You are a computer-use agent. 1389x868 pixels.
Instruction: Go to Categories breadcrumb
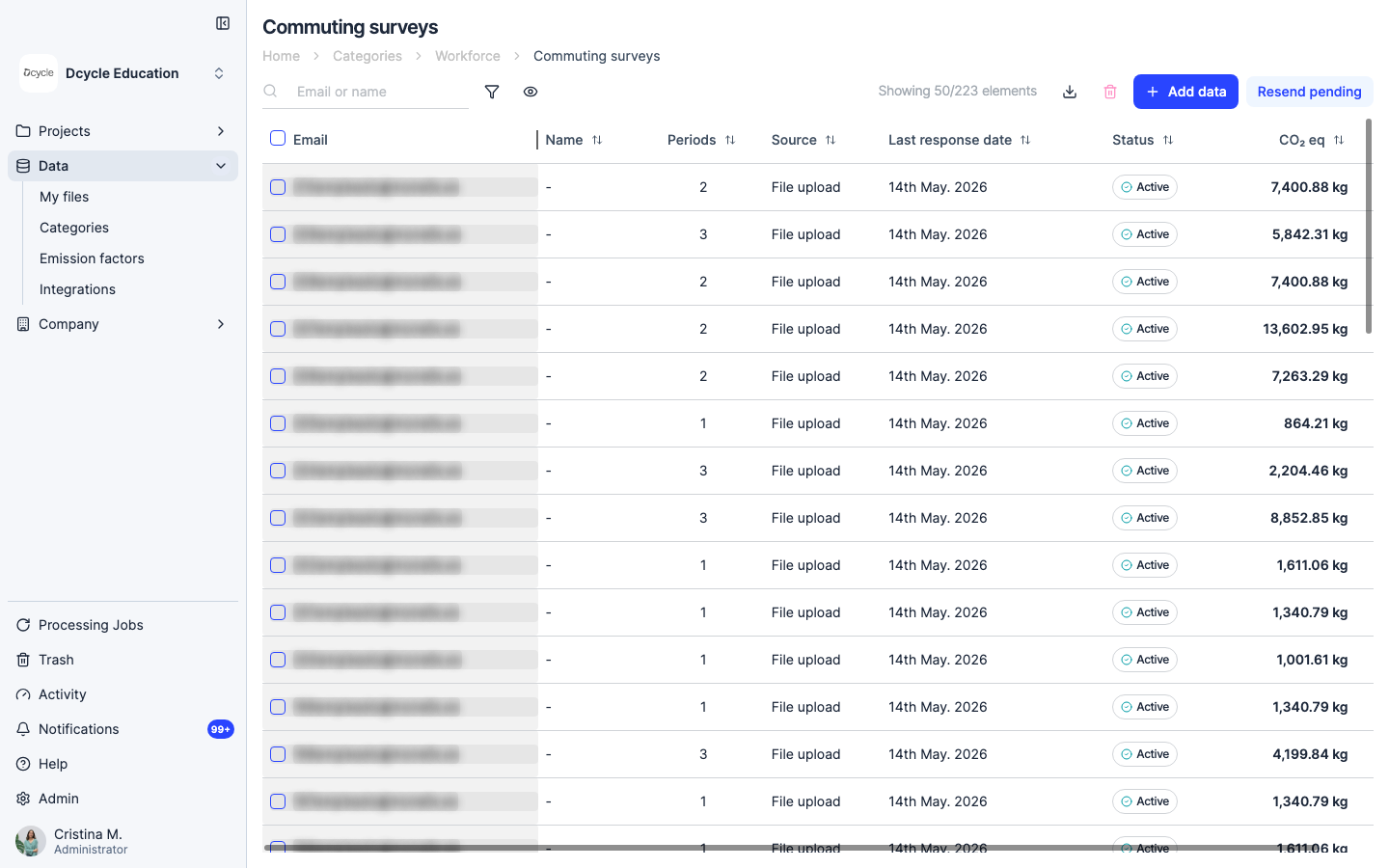click(x=368, y=56)
